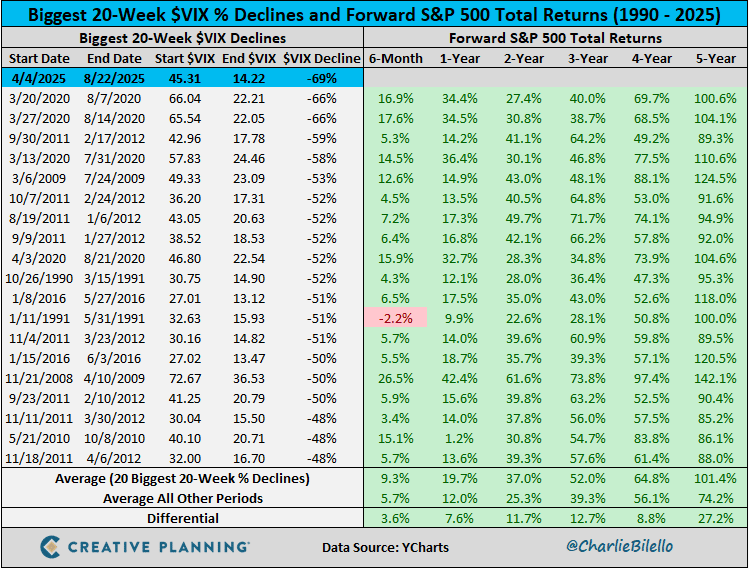The image size is (749, 569).
Task: Select the 72.67 Start $VIX value
Action: point(185,378)
